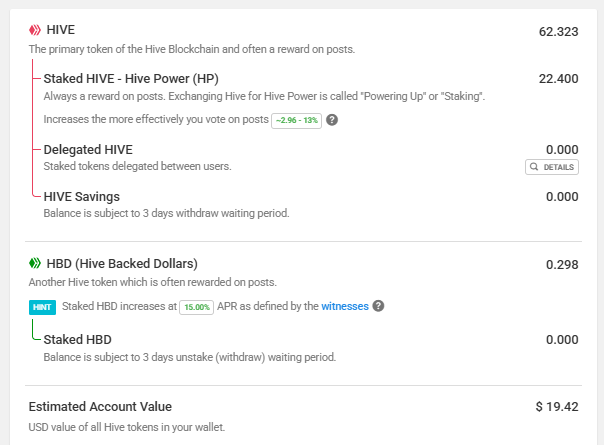Click the HIVE Savings heading
The width and height of the screenshot is (604, 445).
82,196
